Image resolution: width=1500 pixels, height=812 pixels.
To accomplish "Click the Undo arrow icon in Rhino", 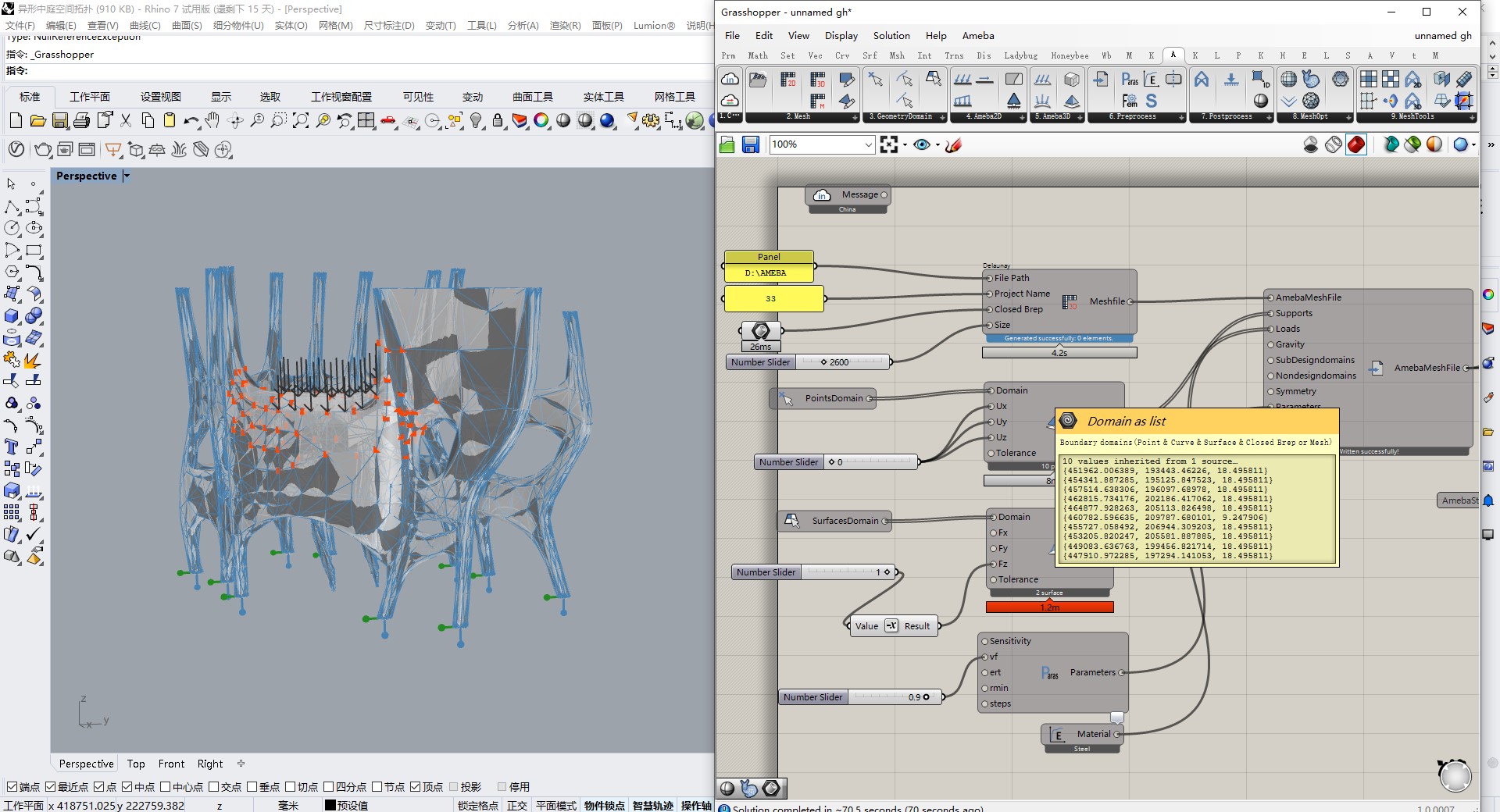I will tap(191, 120).
